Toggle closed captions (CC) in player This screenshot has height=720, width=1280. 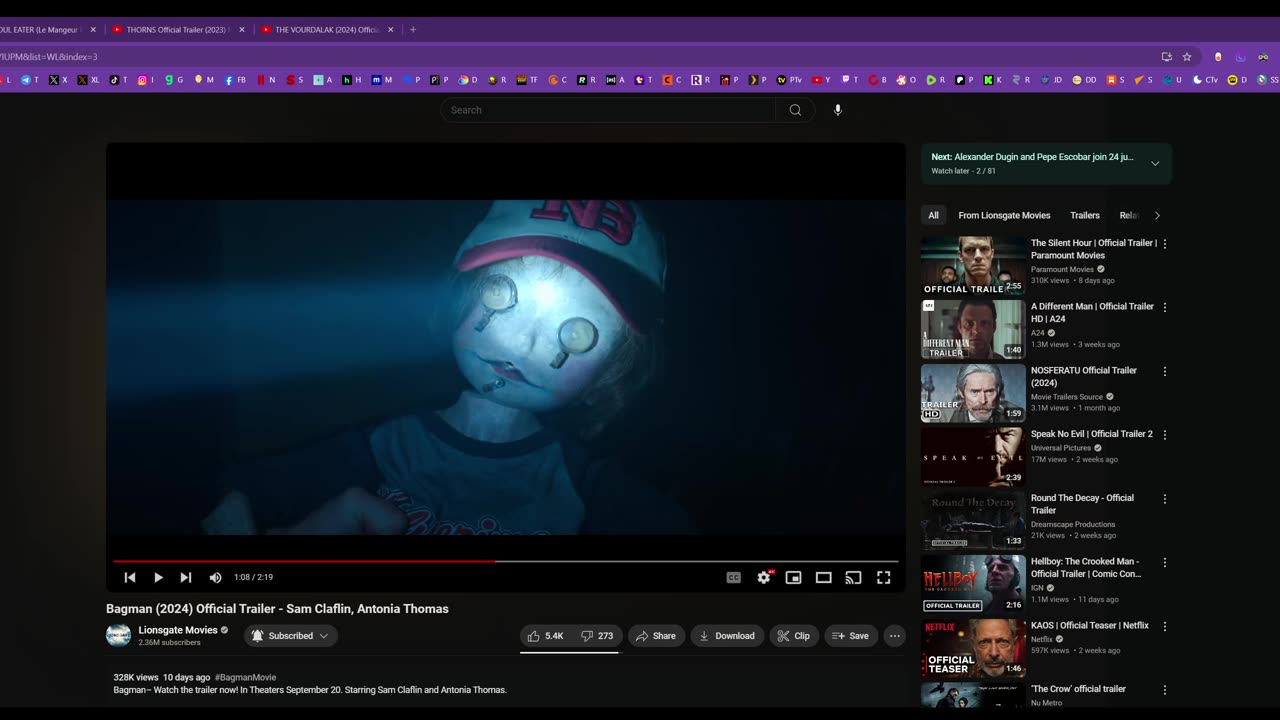(733, 577)
